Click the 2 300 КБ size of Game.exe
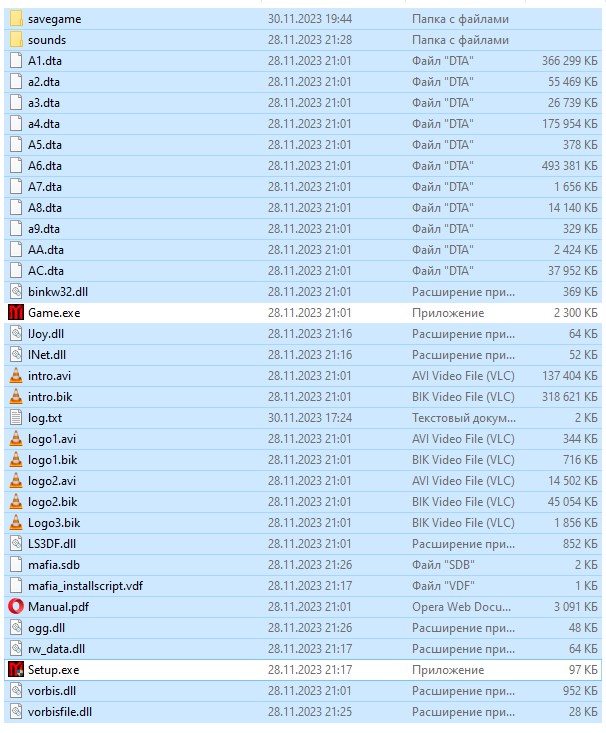The image size is (606, 733). tap(576, 313)
